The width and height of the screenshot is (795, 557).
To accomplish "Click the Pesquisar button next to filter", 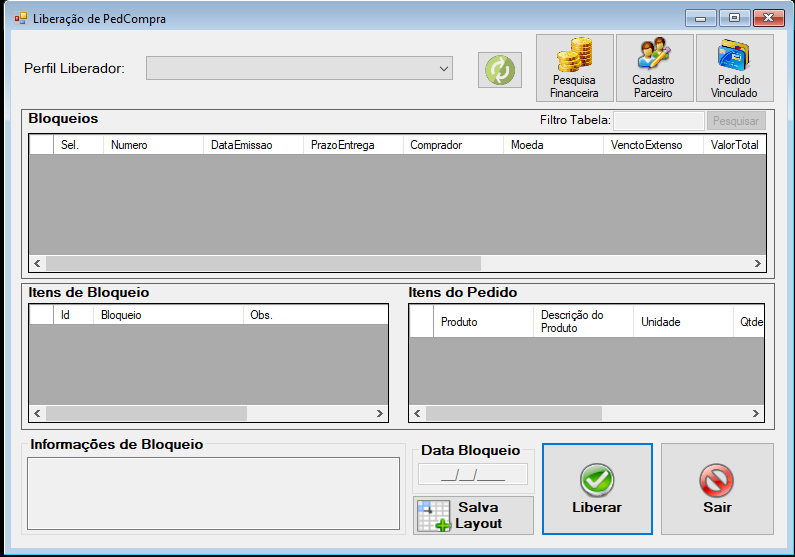I will 736,121.
